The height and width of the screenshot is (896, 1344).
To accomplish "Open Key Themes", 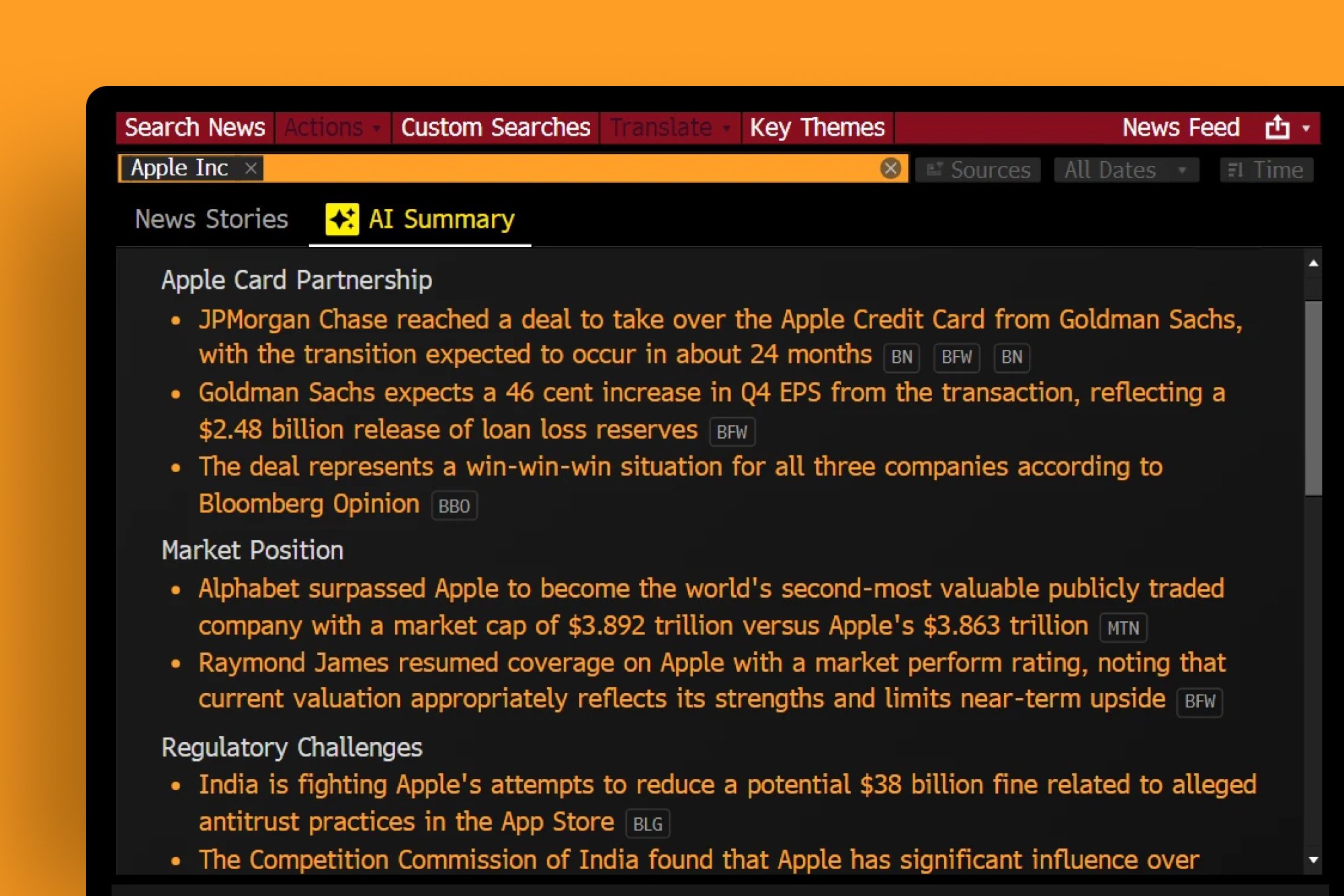I will [x=817, y=128].
